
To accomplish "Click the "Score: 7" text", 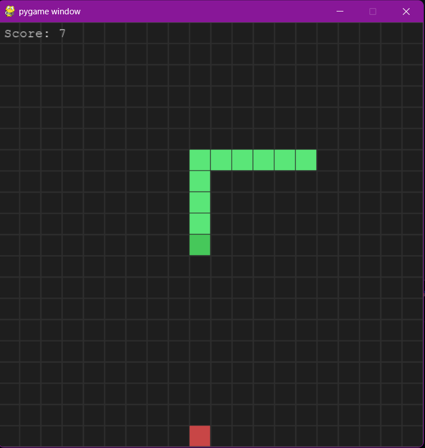I will [35, 33].
